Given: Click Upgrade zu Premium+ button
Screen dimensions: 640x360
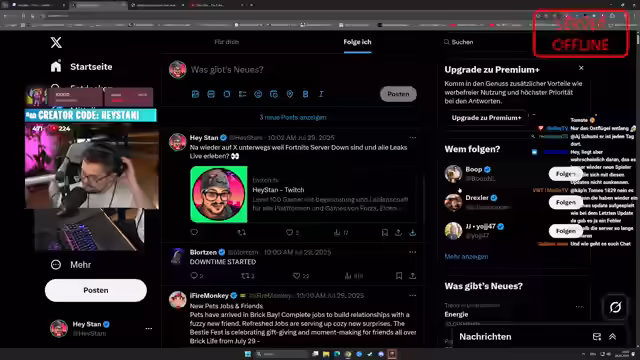Looking at the screenshot, I should coord(486,118).
